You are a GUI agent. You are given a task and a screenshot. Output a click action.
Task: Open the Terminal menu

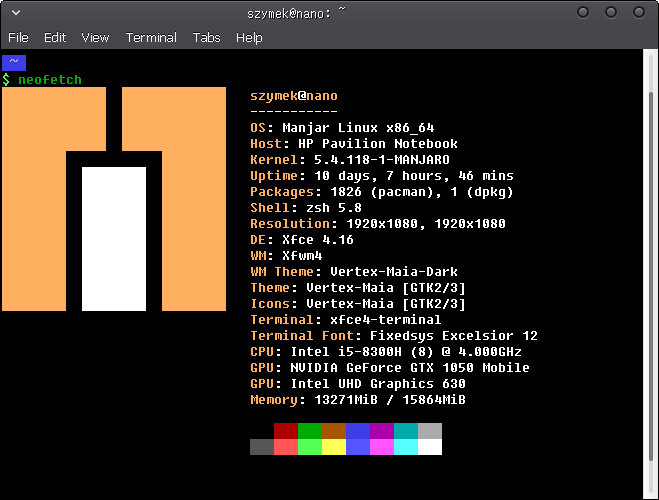pos(151,38)
